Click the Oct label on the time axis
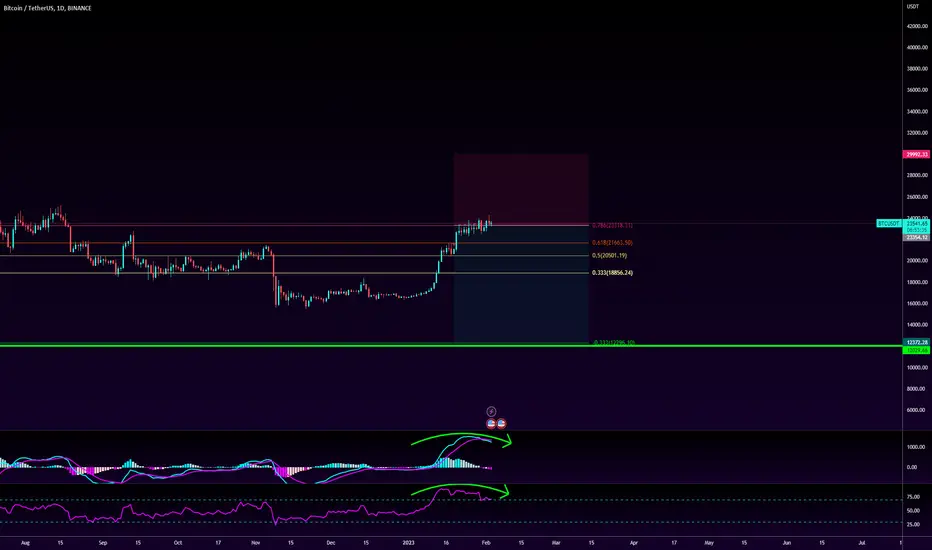Viewport: 932px width, 550px height. (178, 543)
